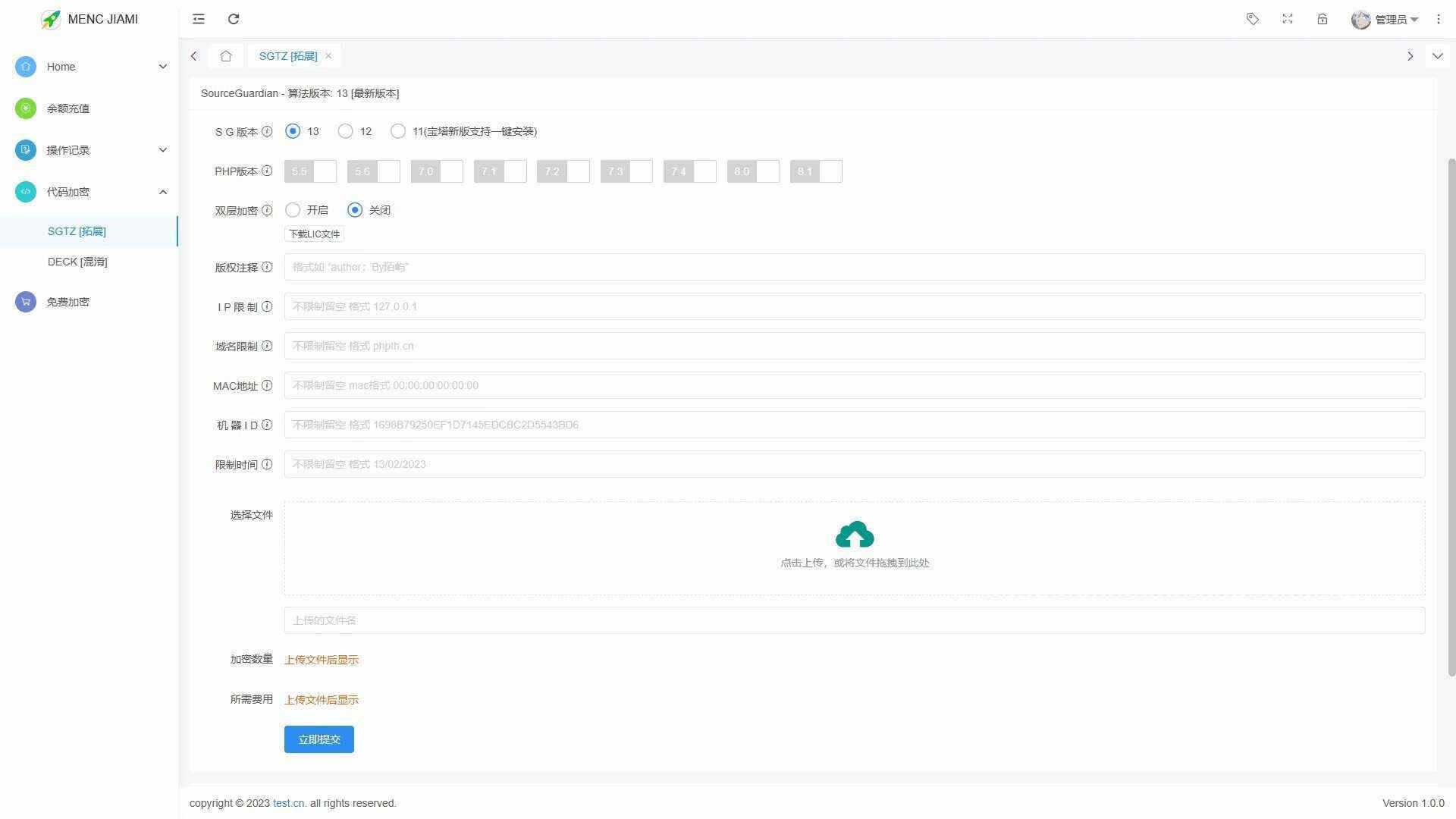Screen dimensions: 1456x819
Task: Click the home breadcrumb icon
Action: [x=225, y=55]
